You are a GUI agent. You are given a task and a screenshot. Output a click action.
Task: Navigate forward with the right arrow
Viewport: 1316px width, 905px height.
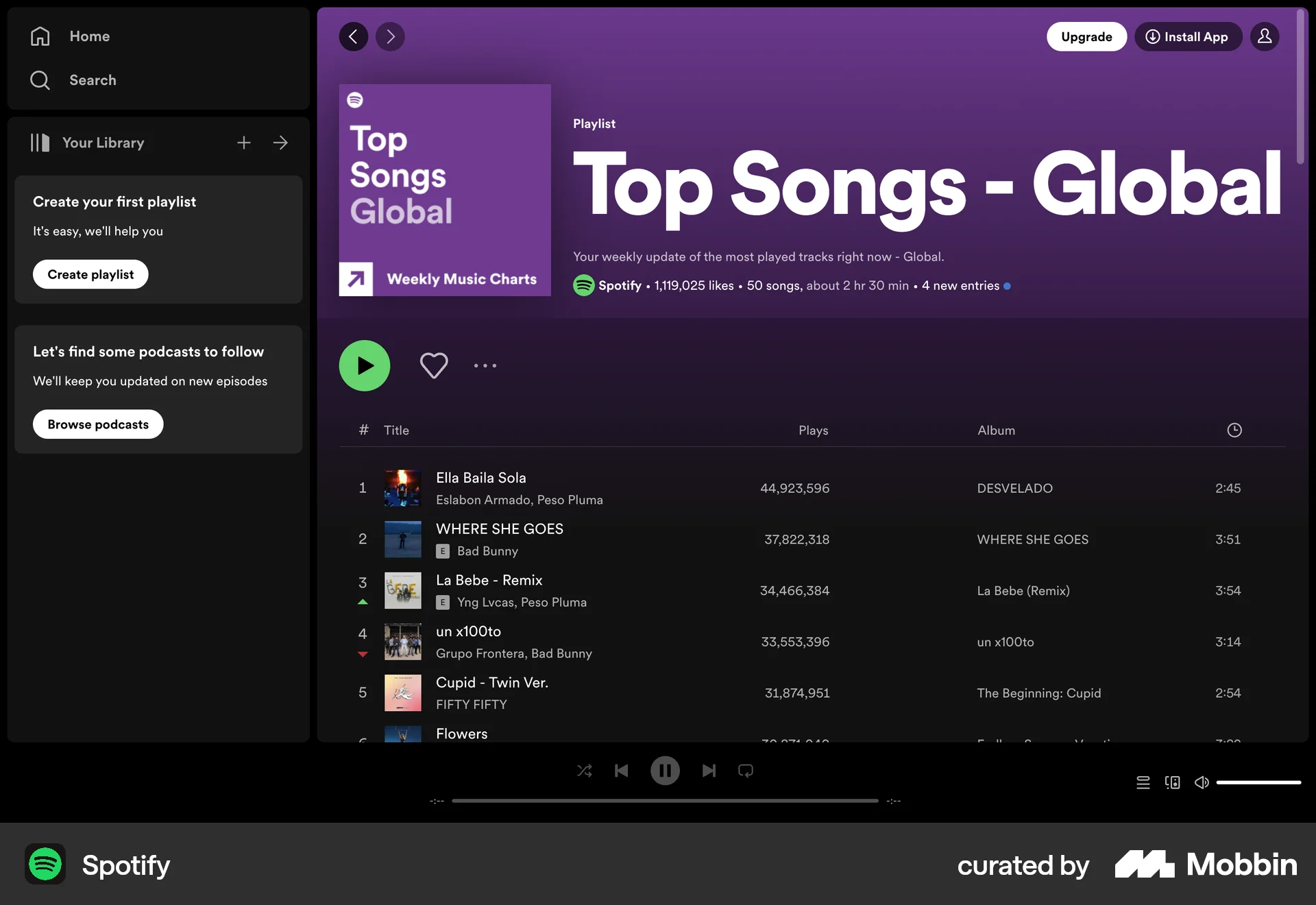click(389, 36)
